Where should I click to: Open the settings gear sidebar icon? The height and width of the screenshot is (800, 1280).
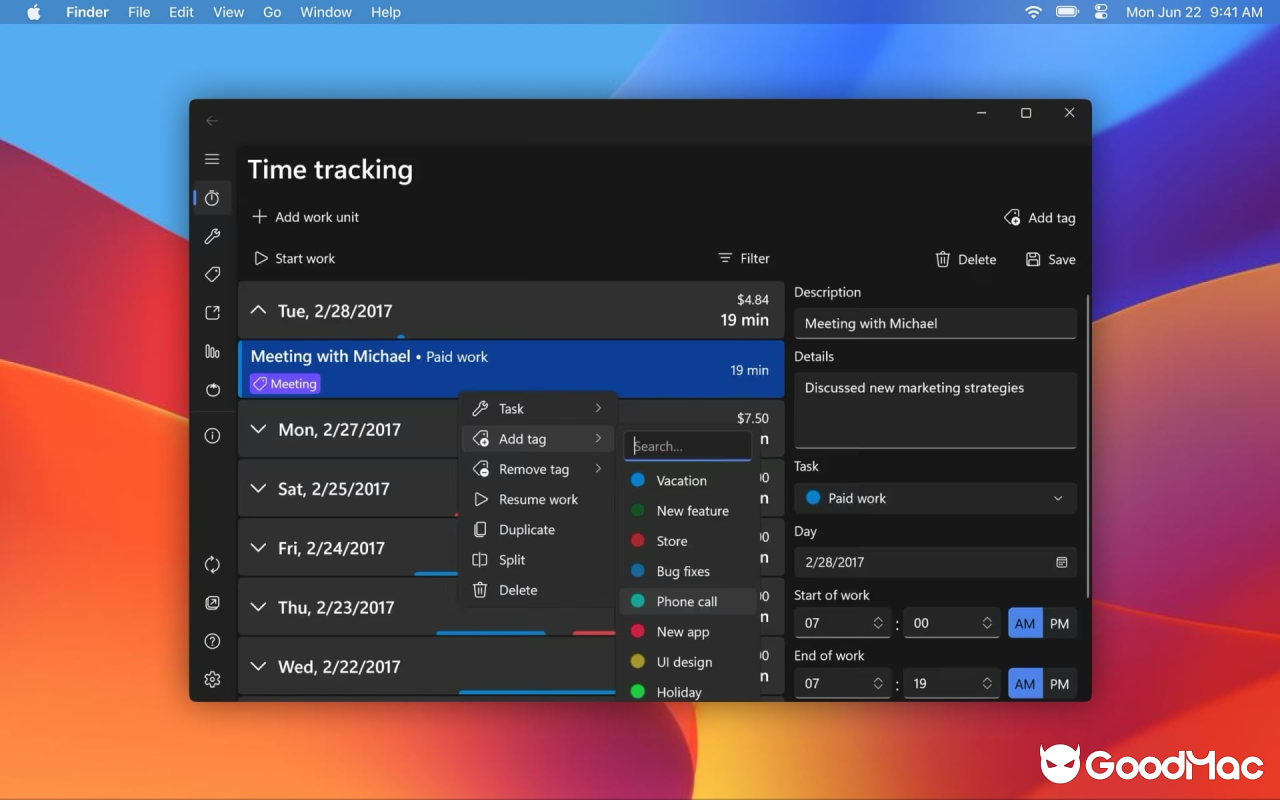(212, 679)
